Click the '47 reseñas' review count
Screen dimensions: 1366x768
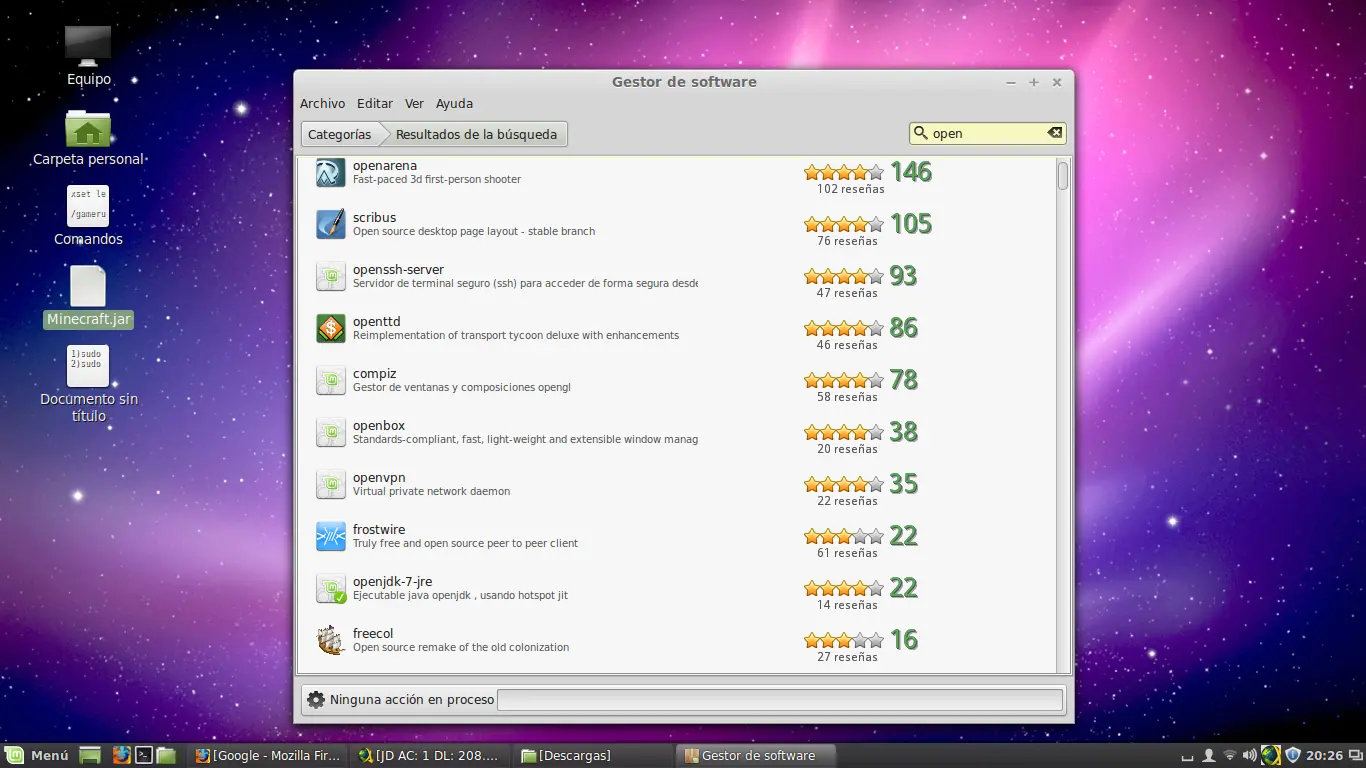tap(847, 293)
